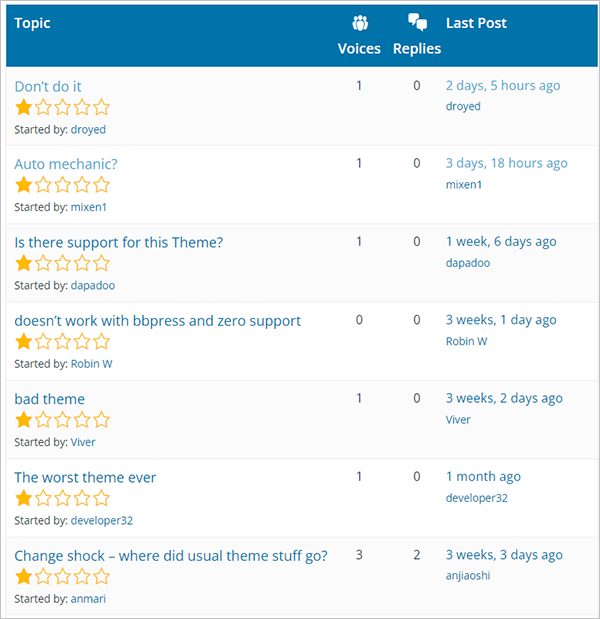Click the Replies speech bubbles icon
Screen dimensions: 600x619
(418, 23)
